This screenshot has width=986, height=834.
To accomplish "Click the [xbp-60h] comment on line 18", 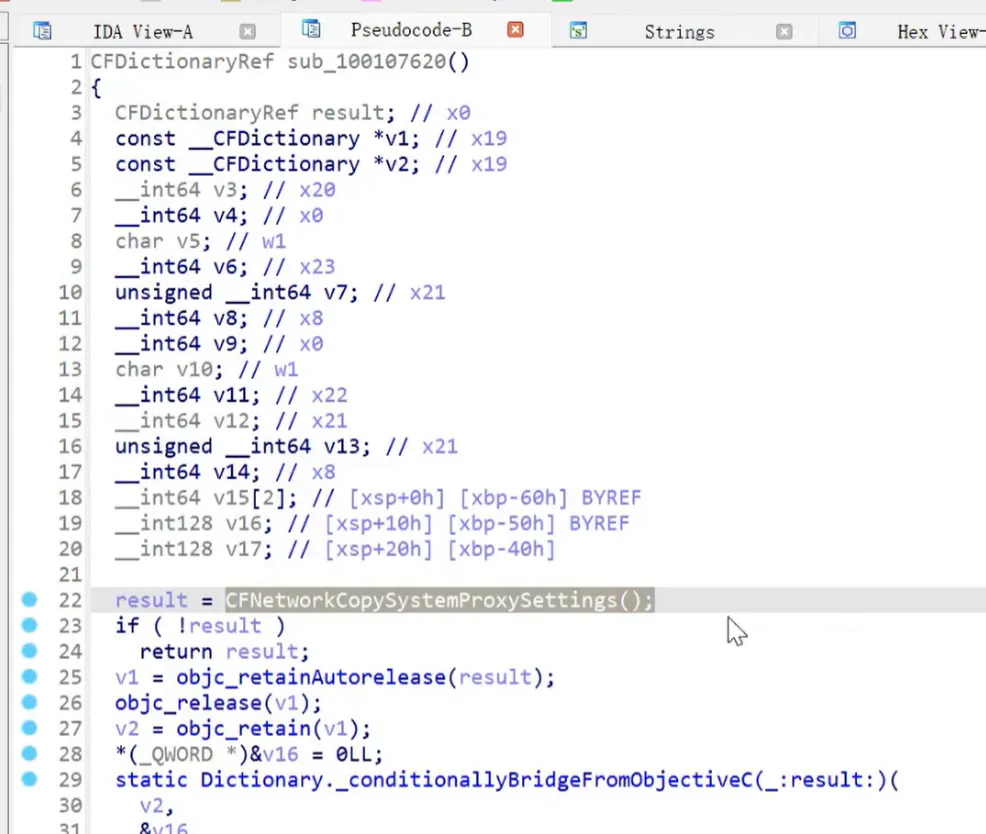I will tap(514, 498).
